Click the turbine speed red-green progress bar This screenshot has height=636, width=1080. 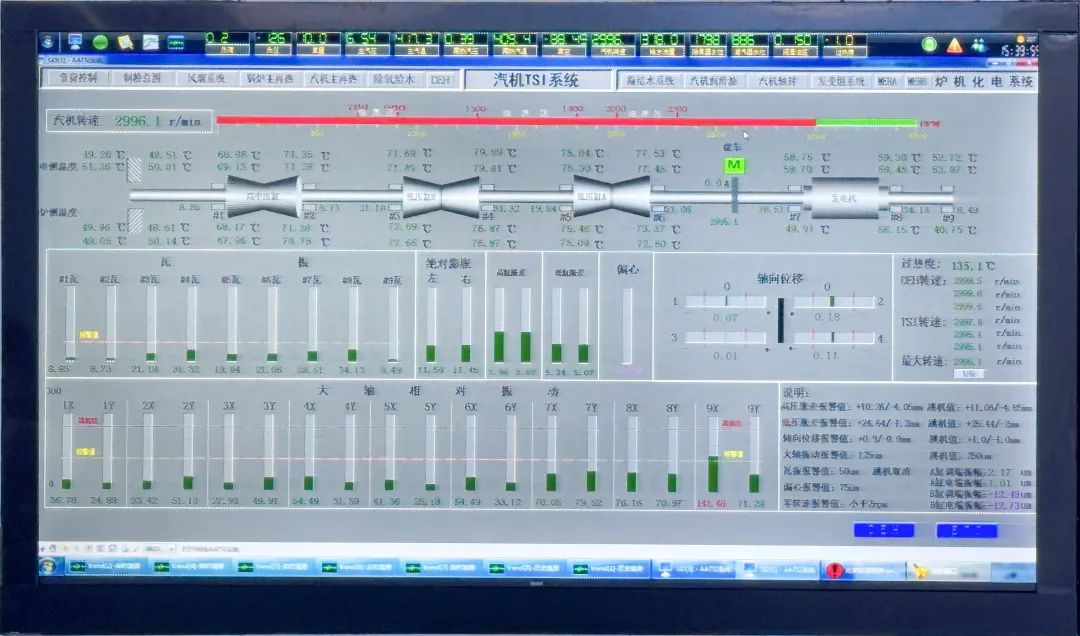tap(565, 122)
